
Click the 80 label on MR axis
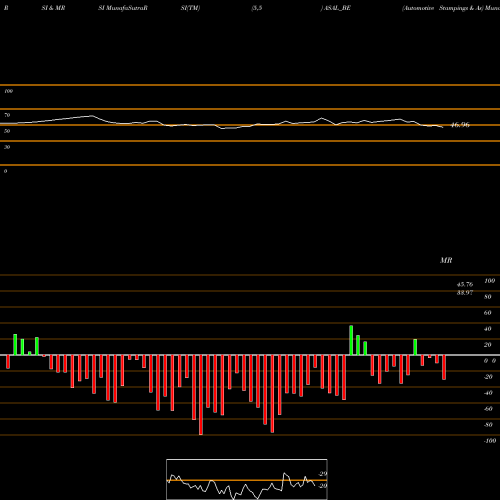click(x=488, y=297)
